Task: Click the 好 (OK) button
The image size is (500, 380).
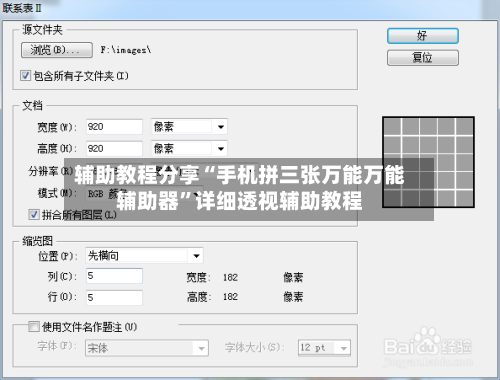Action: 423,36
